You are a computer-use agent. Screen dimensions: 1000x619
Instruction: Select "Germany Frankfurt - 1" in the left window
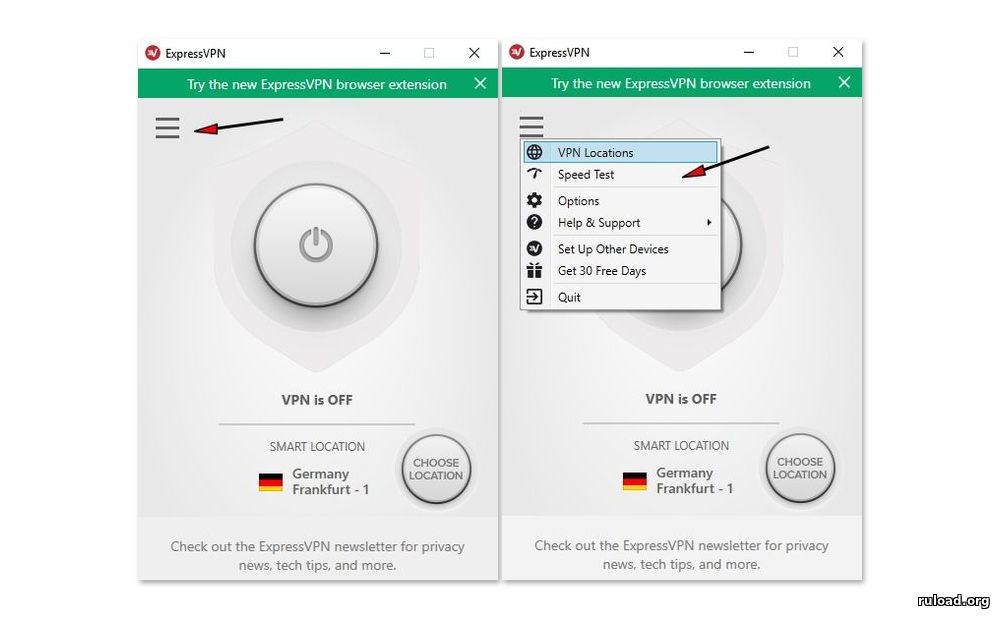(x=330, y=482)
